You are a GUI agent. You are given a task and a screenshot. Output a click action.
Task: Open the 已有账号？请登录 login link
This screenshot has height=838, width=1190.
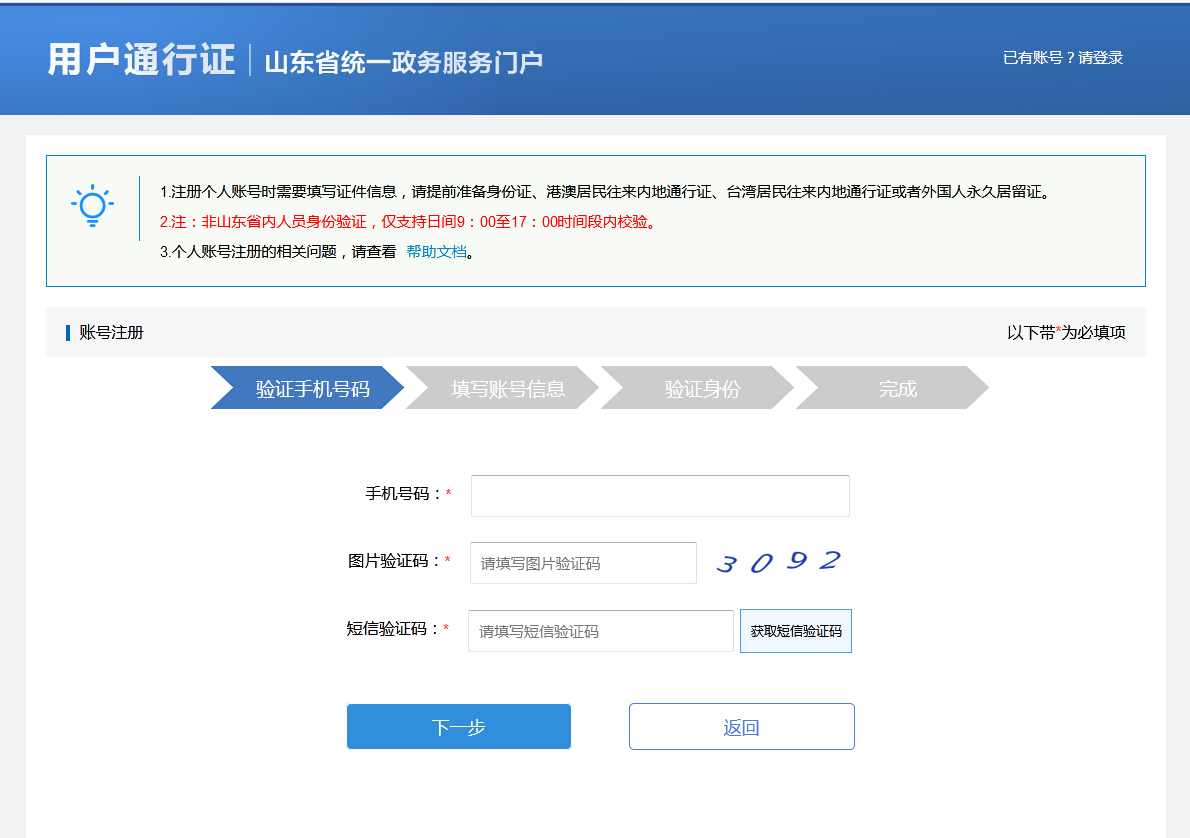[1062, 58]
